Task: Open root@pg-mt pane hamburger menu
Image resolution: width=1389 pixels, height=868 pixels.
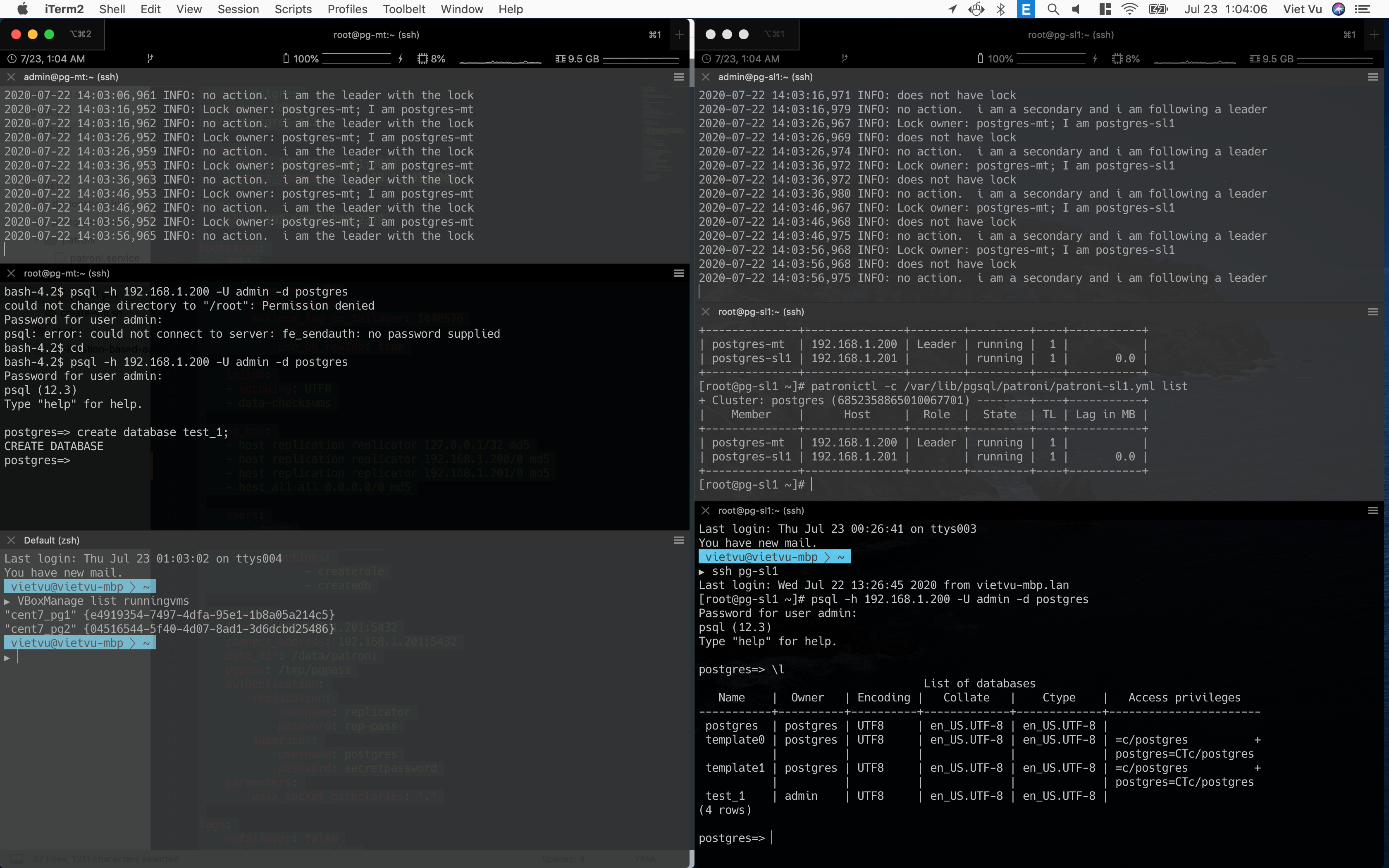Action: [x=678, y=273]
